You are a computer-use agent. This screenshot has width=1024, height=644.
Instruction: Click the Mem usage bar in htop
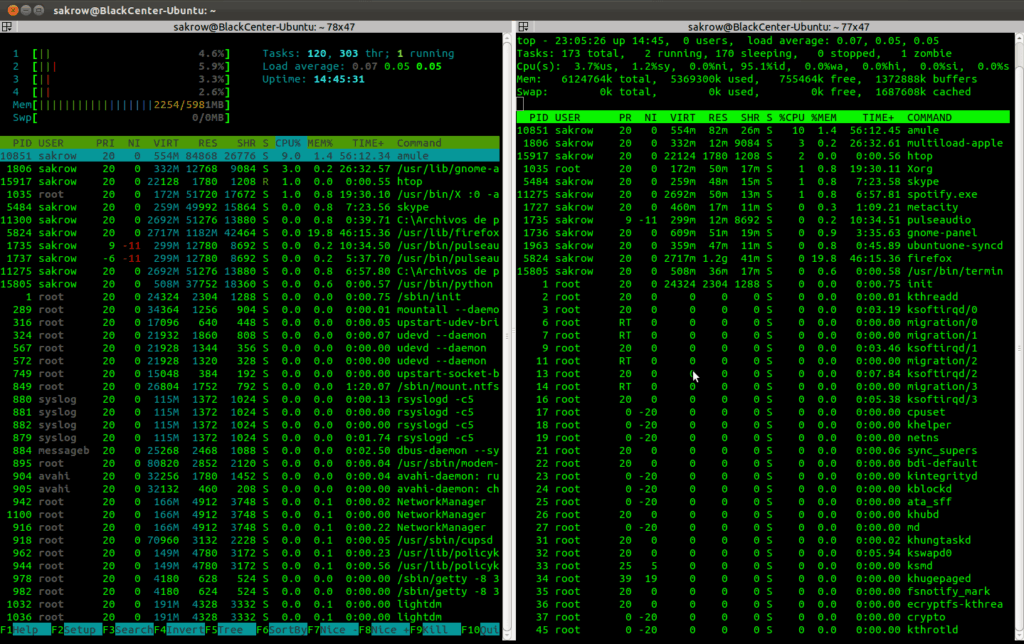click(x=121, y=105)
